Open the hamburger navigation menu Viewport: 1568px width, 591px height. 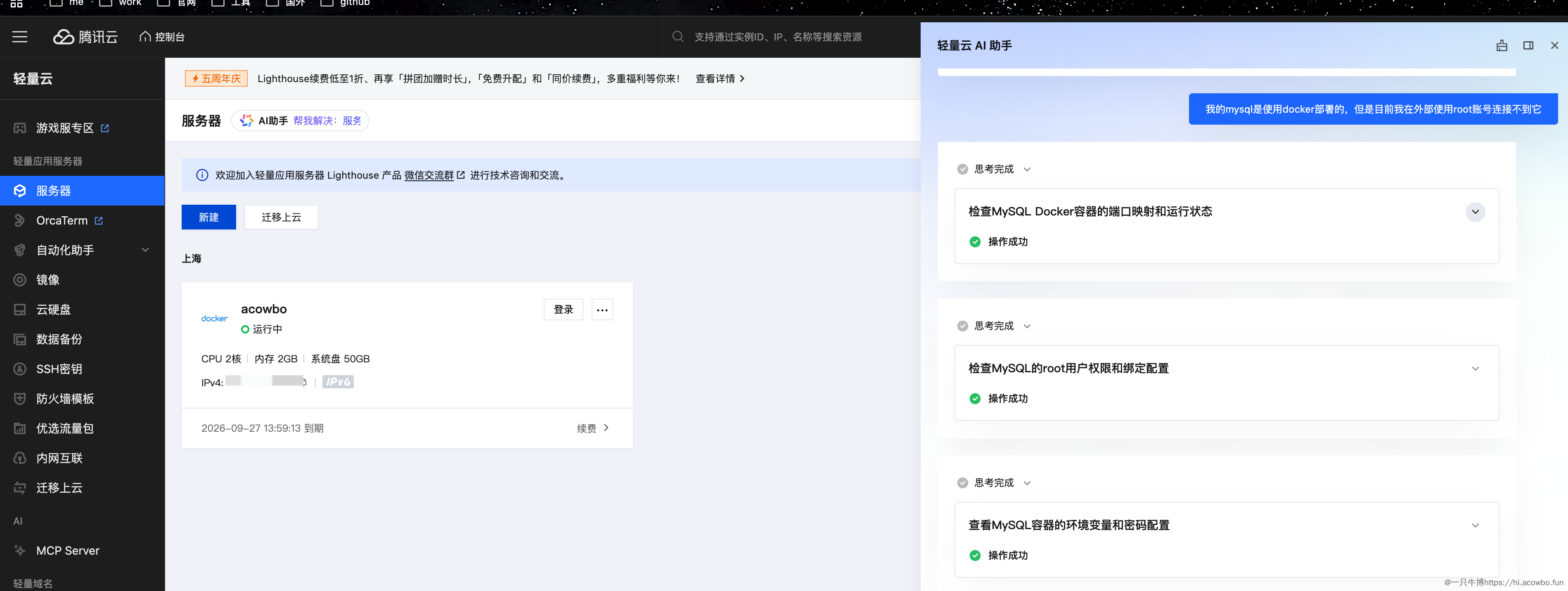click(20, 37)
